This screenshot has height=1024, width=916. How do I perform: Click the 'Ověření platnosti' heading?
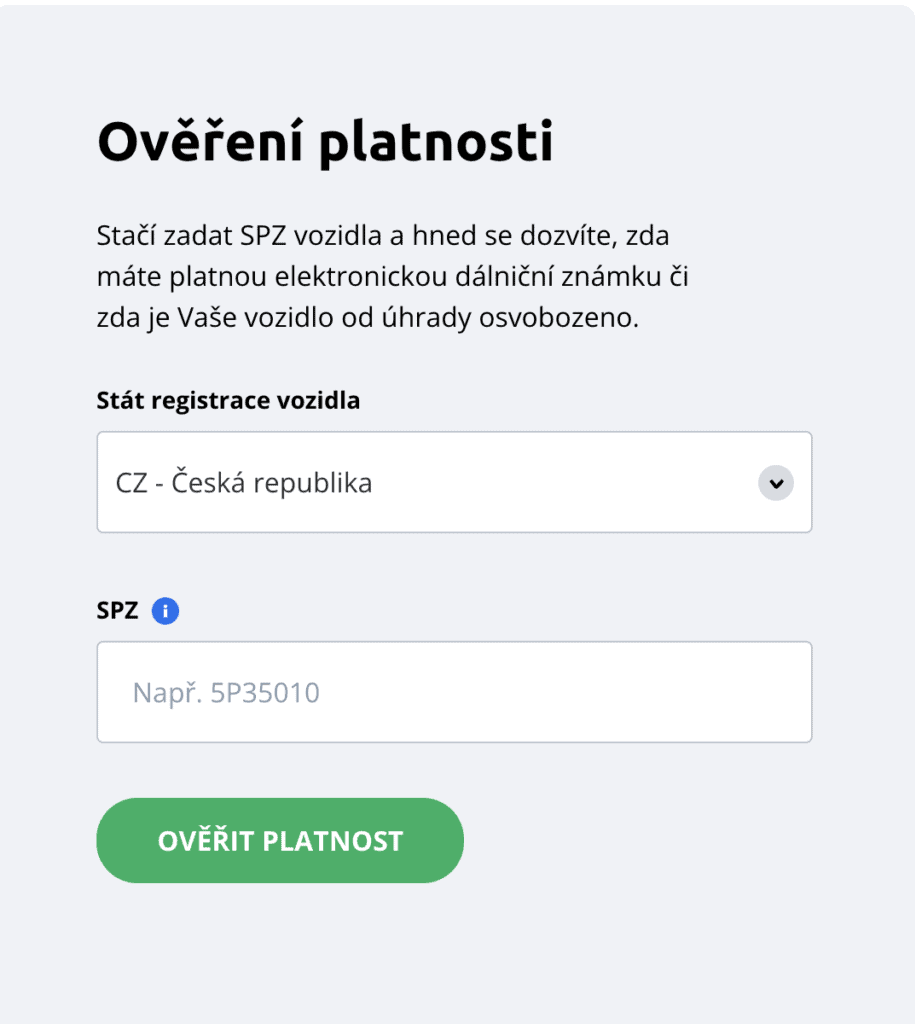click(325, 142)
